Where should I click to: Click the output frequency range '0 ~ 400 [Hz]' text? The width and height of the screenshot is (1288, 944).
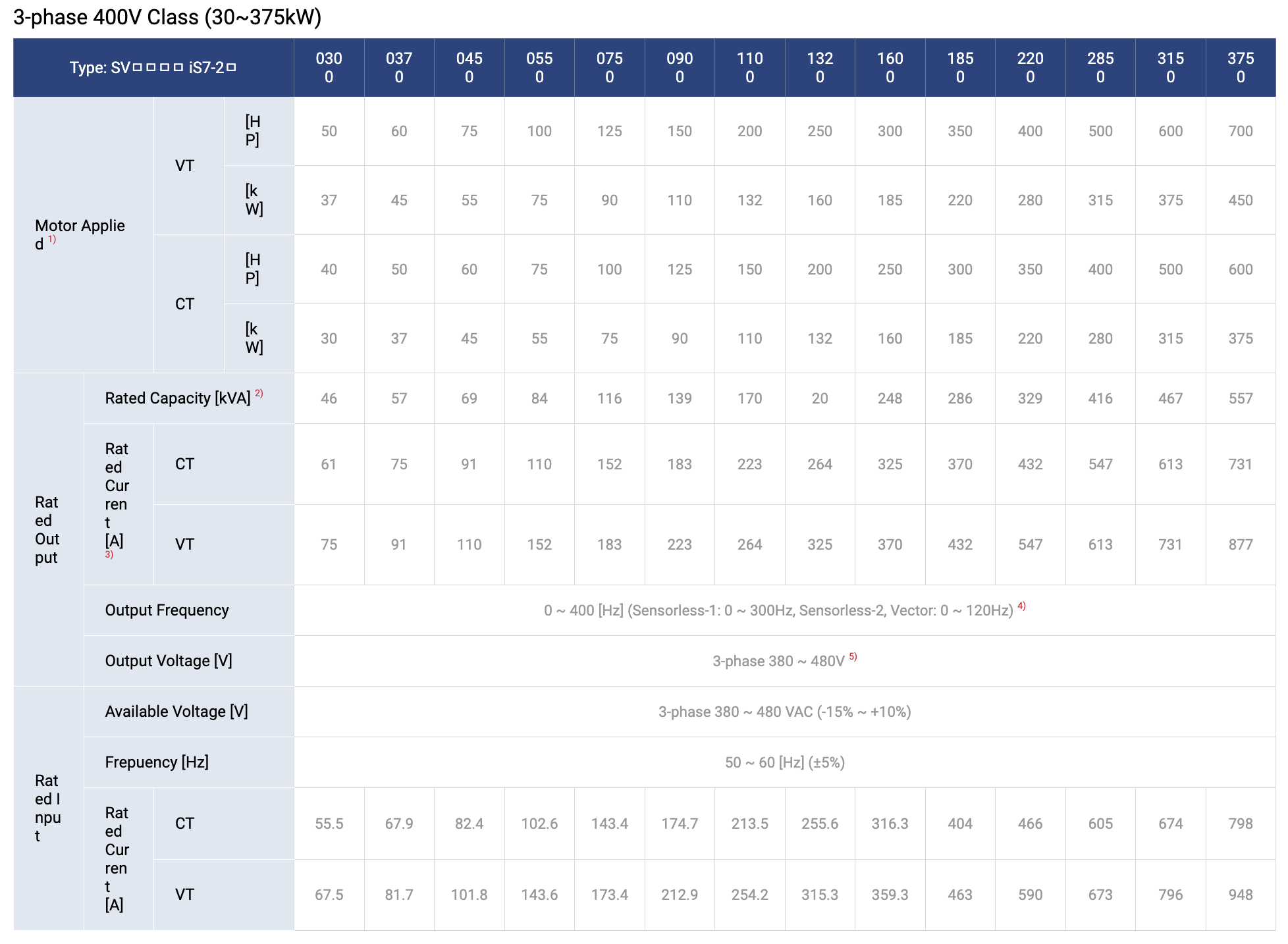coord(583,611)
